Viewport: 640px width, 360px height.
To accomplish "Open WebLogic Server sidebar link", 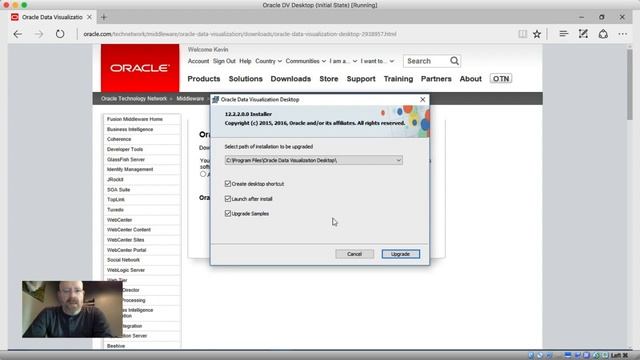I will (126, 270).
